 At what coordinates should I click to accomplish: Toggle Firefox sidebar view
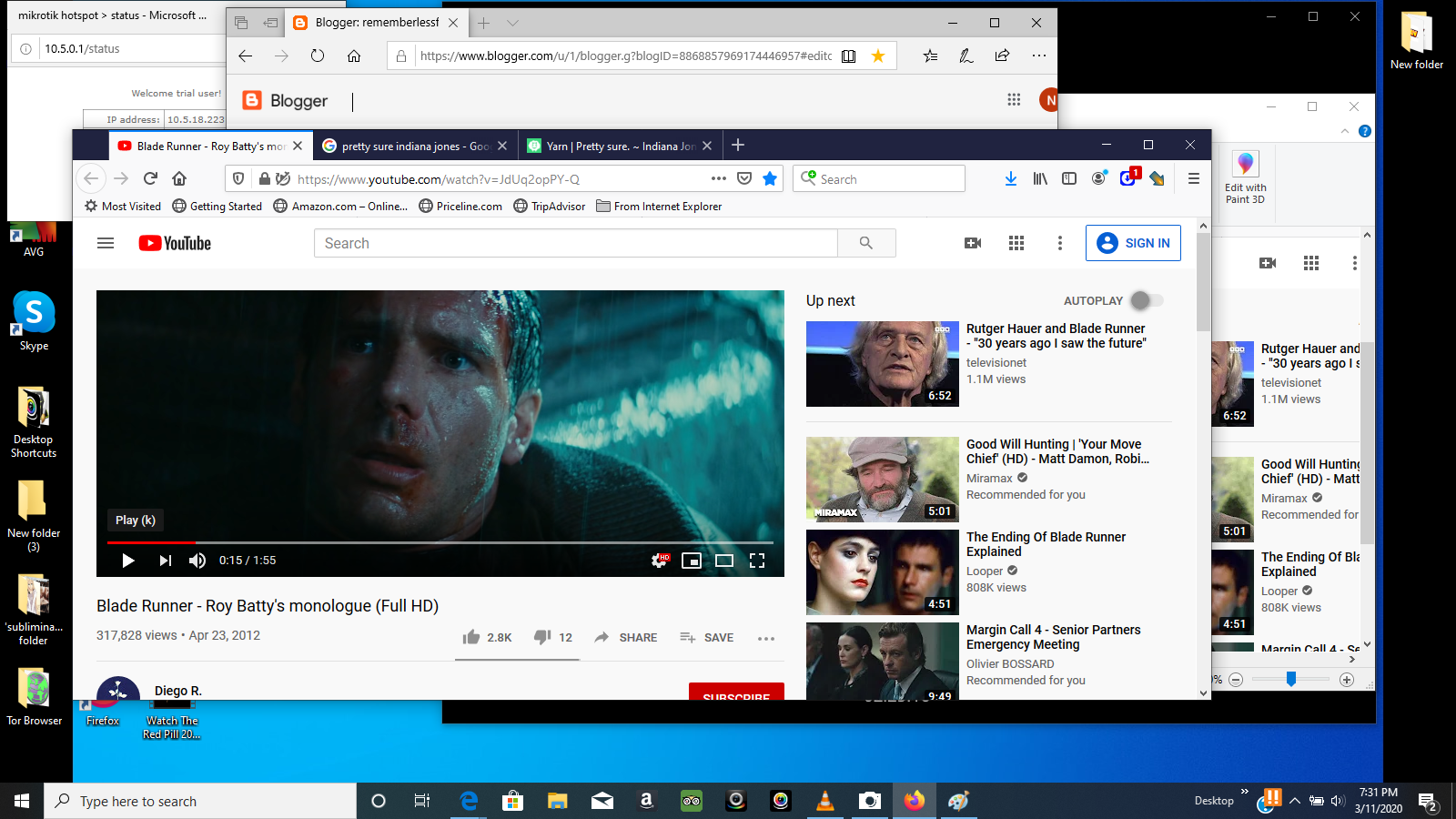[x=1069, y=178]
